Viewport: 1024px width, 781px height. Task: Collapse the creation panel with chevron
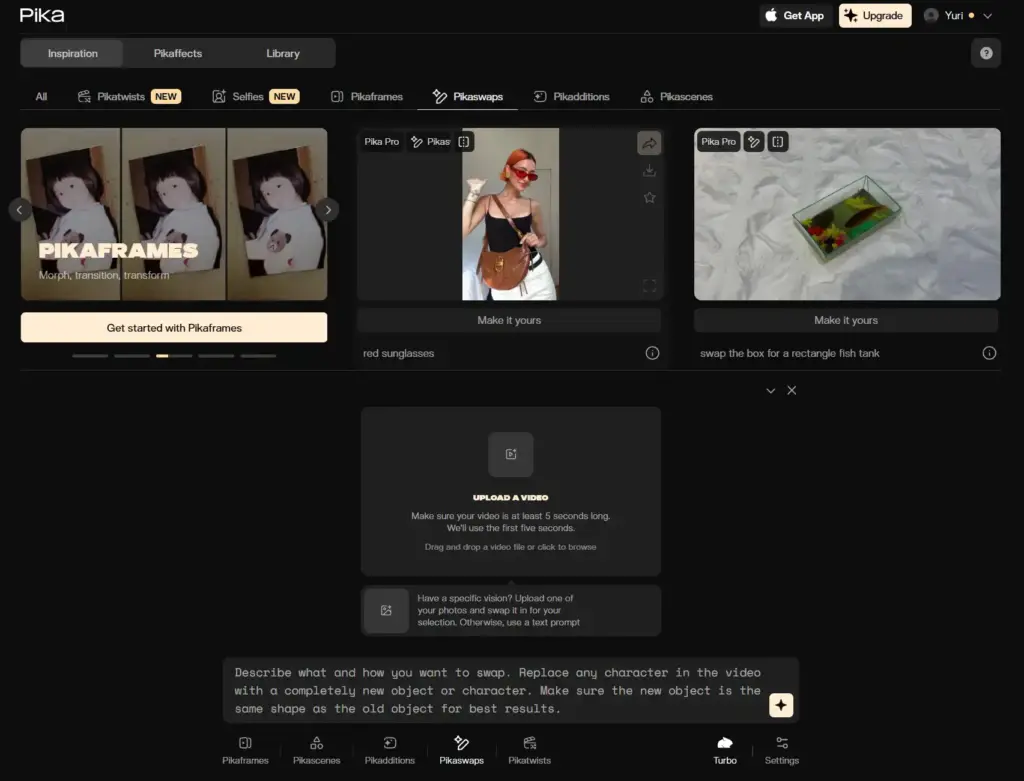[x=771, y=390]
